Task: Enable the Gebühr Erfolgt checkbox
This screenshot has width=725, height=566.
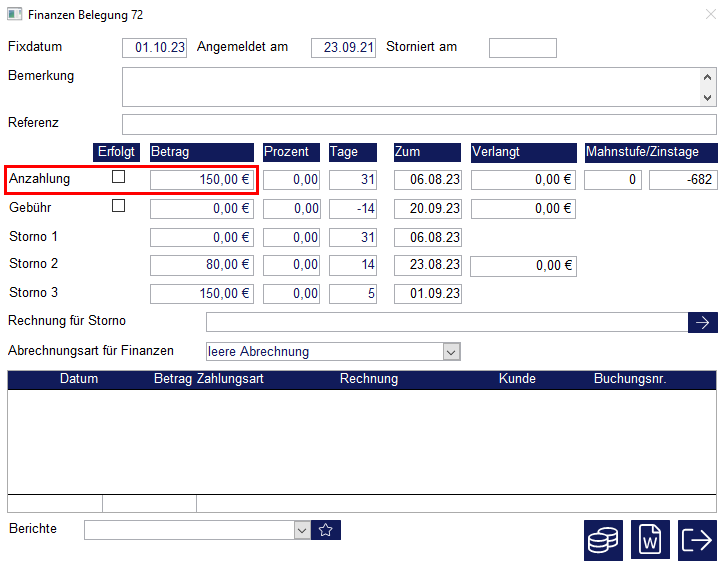Action: tap(119, 206)
